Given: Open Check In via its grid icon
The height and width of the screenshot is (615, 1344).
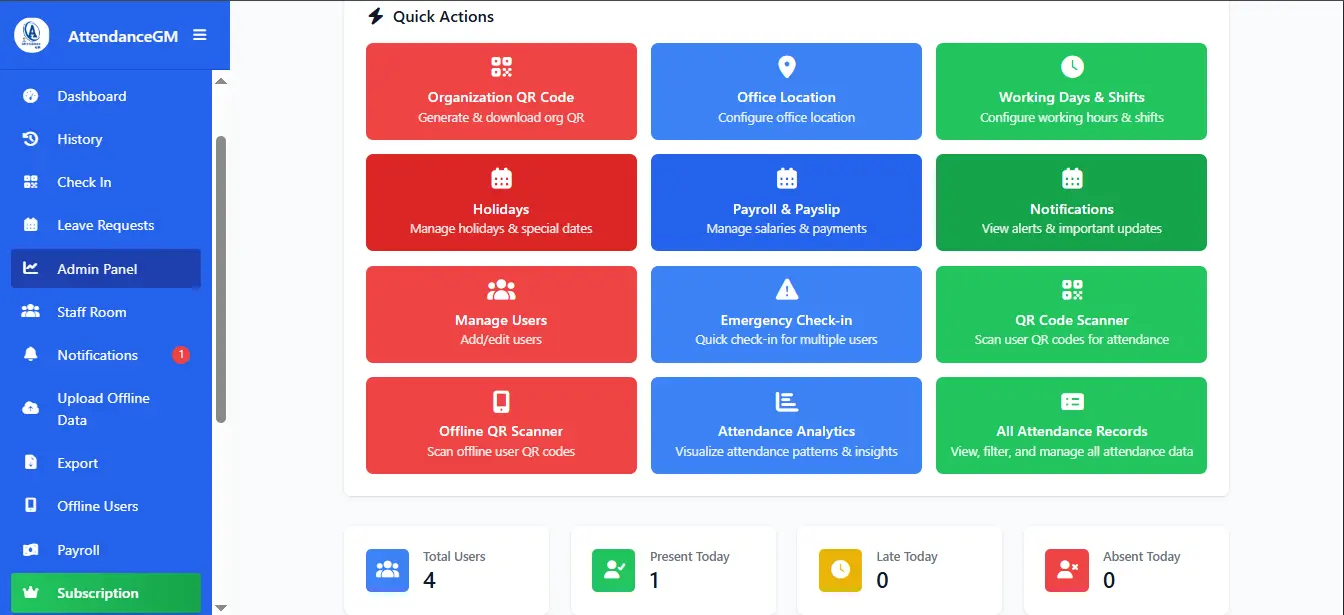Looking at the screenshot, I should pos(34,182).
